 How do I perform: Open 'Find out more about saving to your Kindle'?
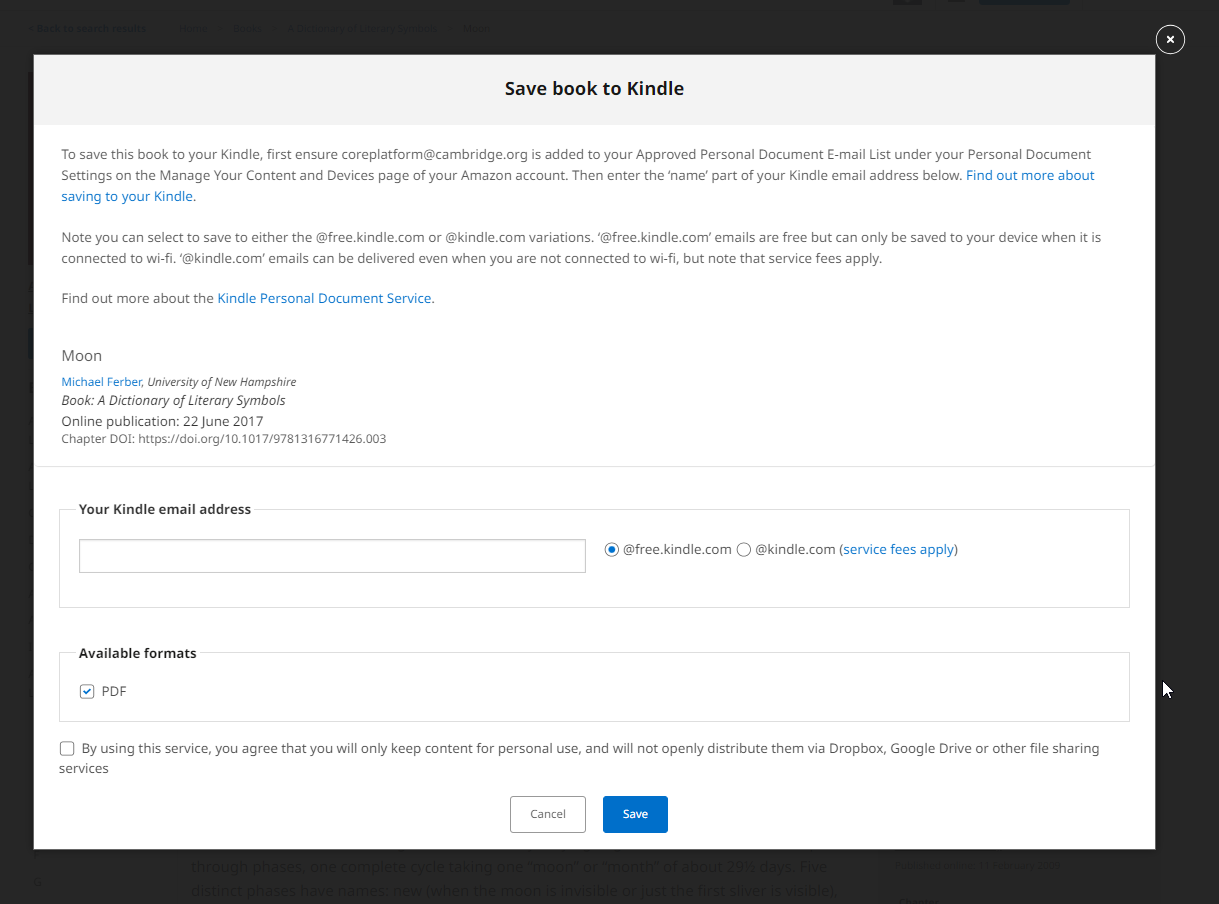click(x=1029, y=175)
